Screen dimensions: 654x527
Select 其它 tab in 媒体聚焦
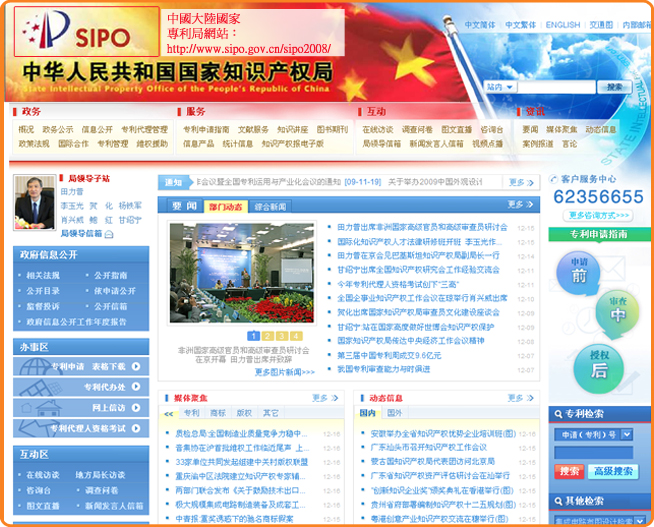tap(271, 413)
